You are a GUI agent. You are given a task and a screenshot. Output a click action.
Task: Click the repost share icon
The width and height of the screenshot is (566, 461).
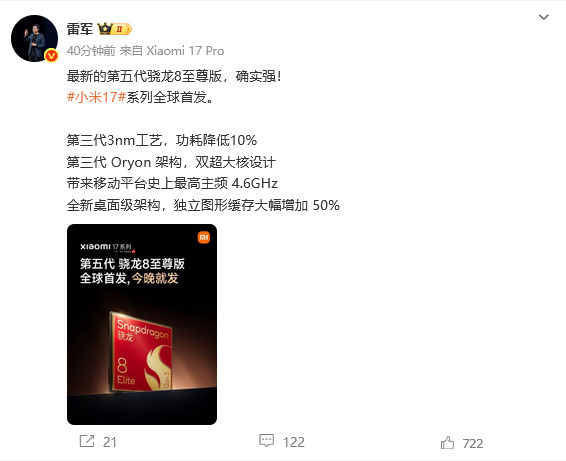[87, 441]
